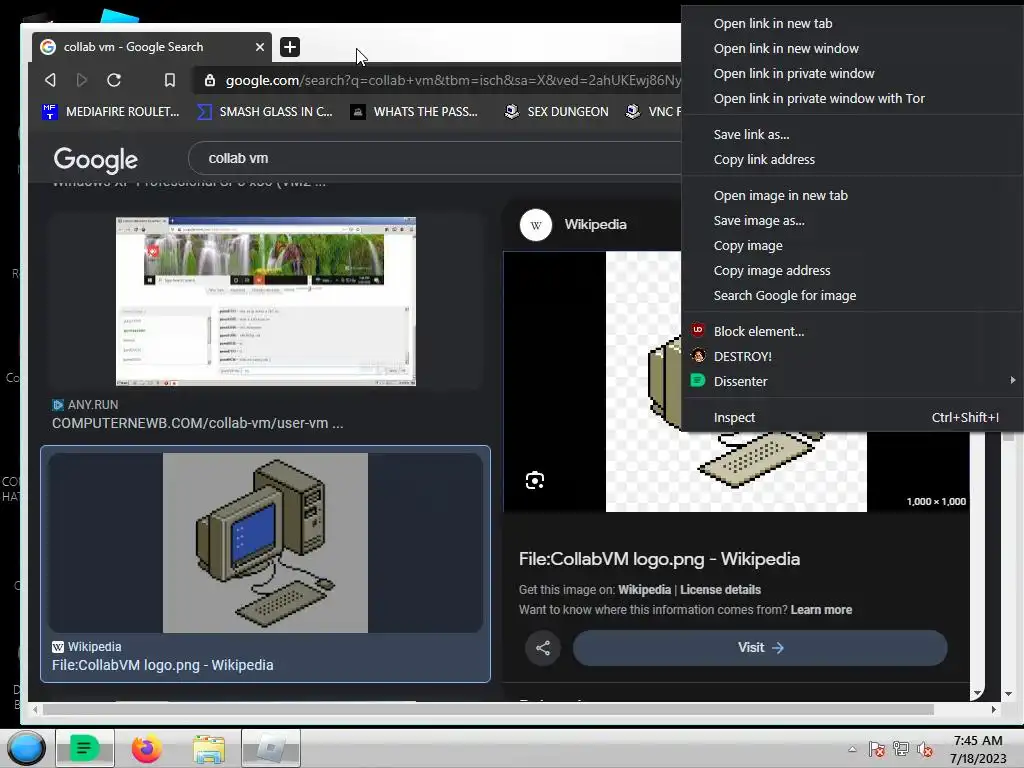Open the CollabVM logo computer thumbnail
Screen dimensions: 1024x768
pos(265,543)
